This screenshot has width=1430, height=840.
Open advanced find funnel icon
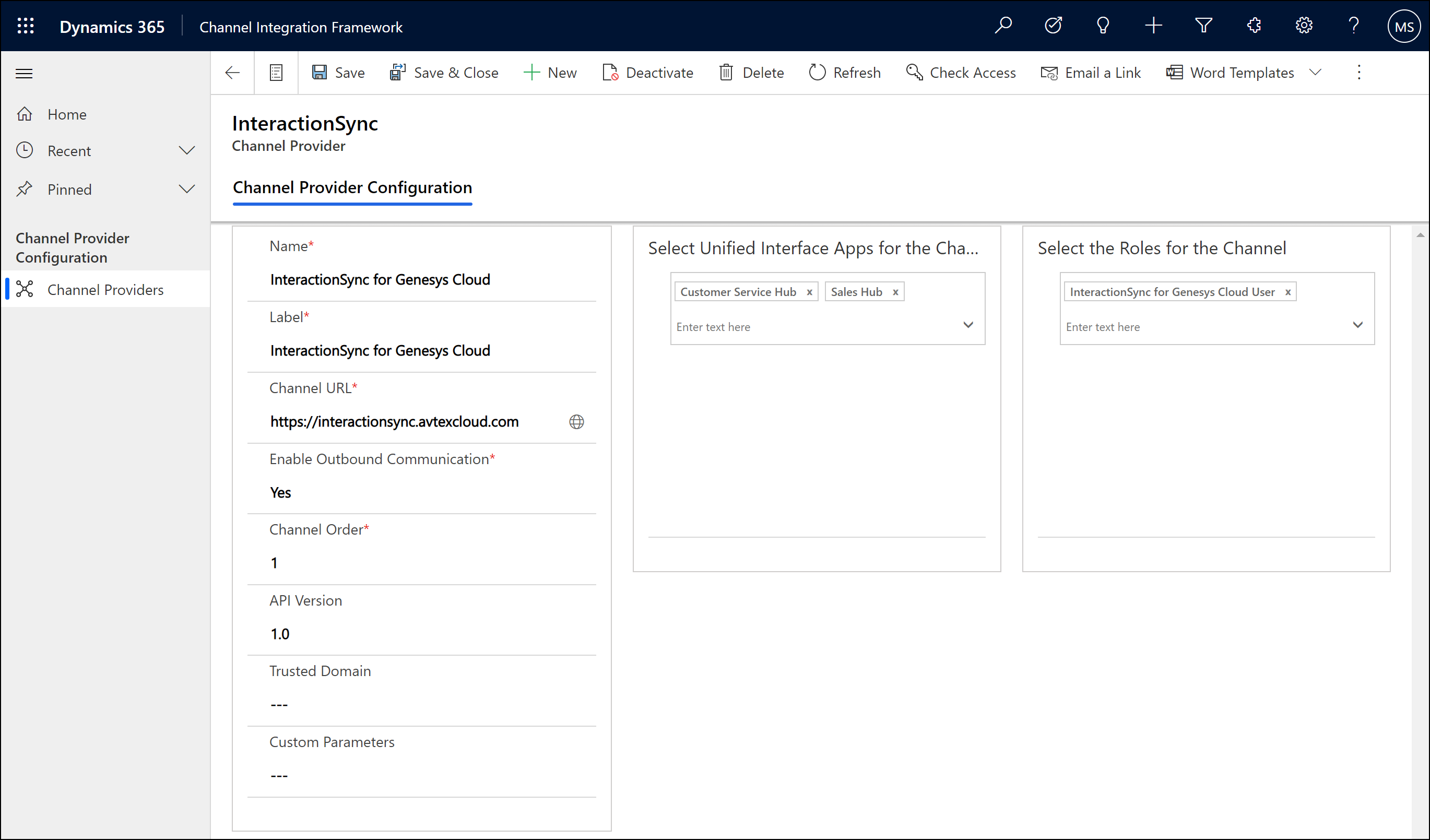[1203, 26]
